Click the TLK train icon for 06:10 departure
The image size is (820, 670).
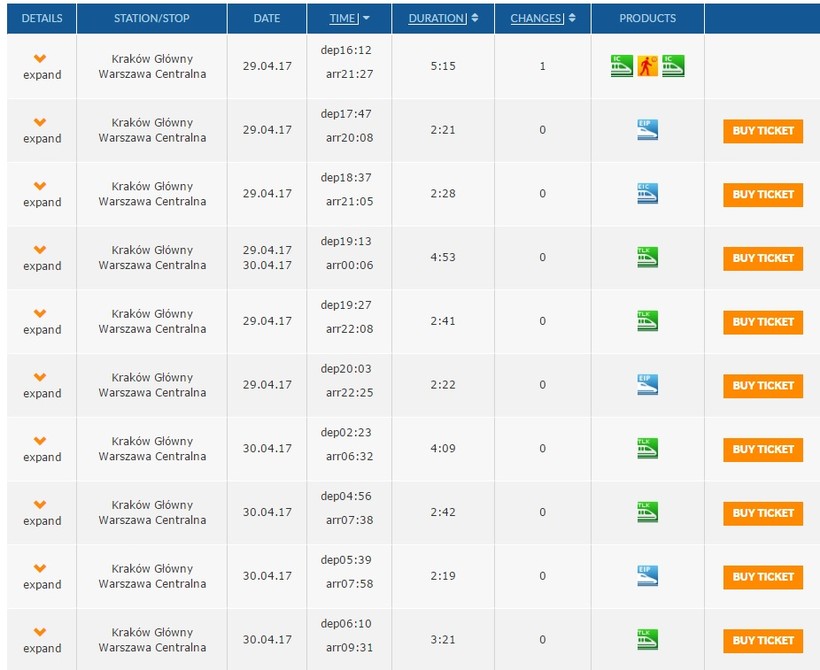pos(647,639)
